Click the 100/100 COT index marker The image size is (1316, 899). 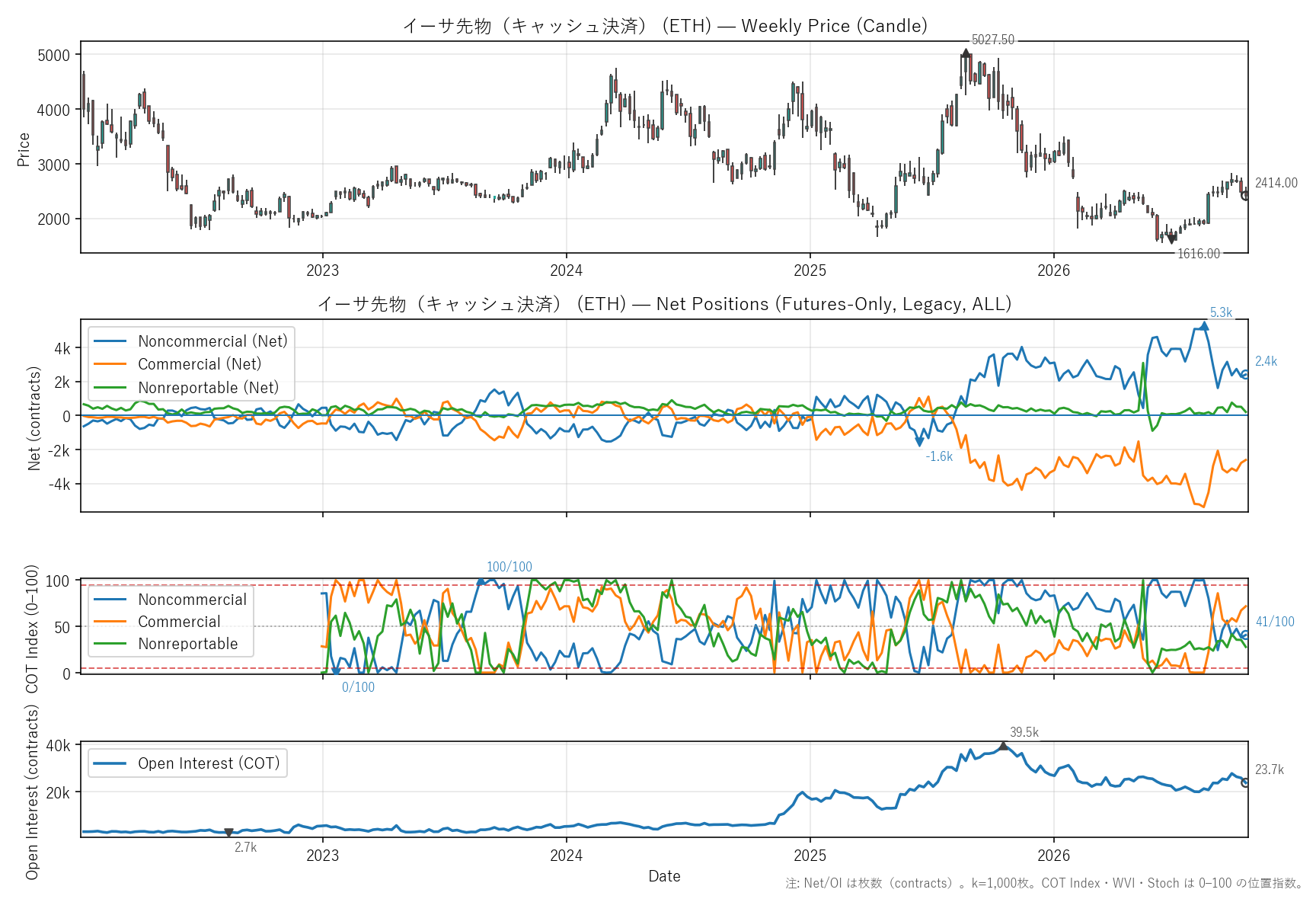click(x=481, y=581)
